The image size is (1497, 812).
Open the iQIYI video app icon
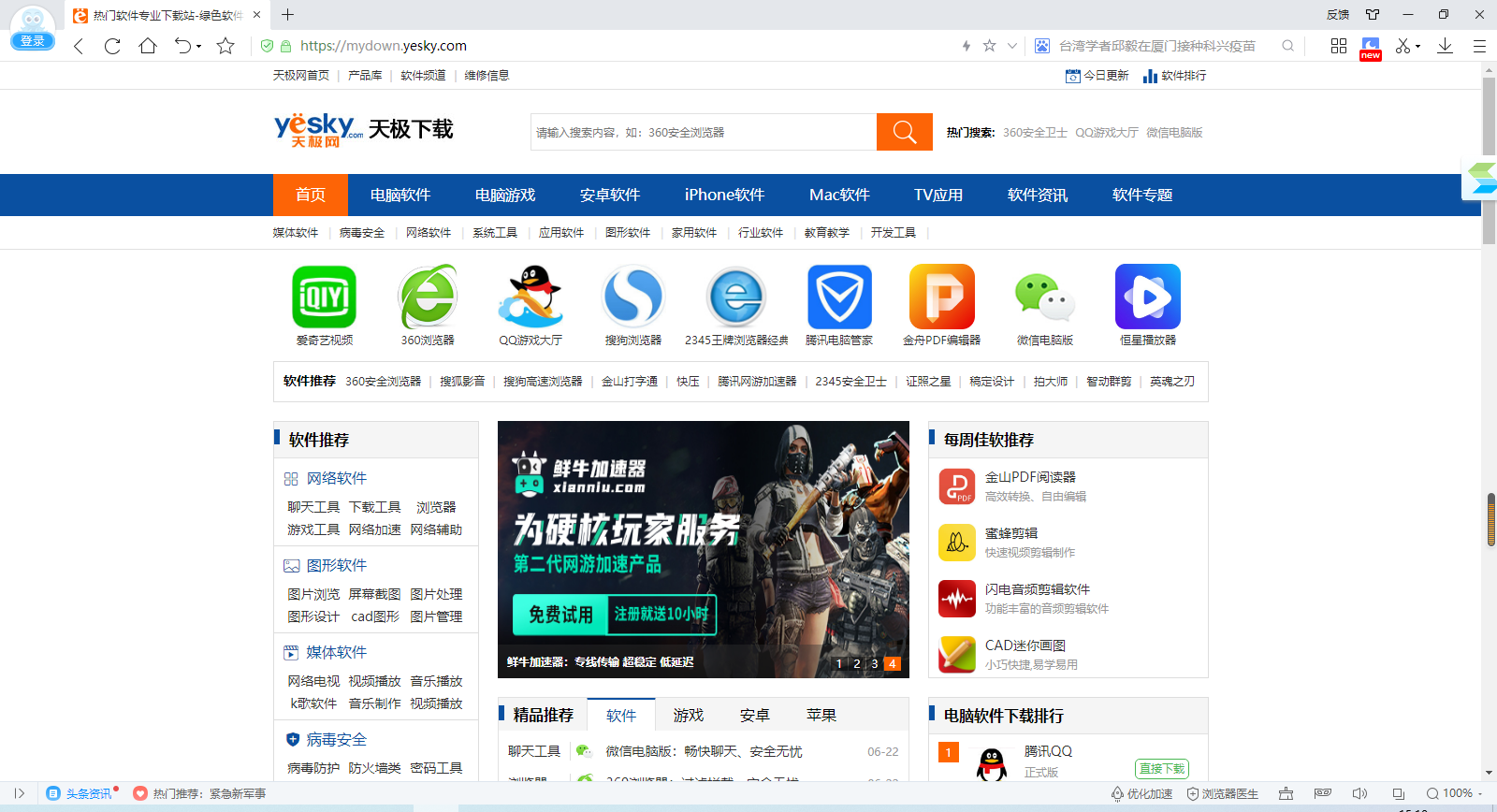point(325,297)
